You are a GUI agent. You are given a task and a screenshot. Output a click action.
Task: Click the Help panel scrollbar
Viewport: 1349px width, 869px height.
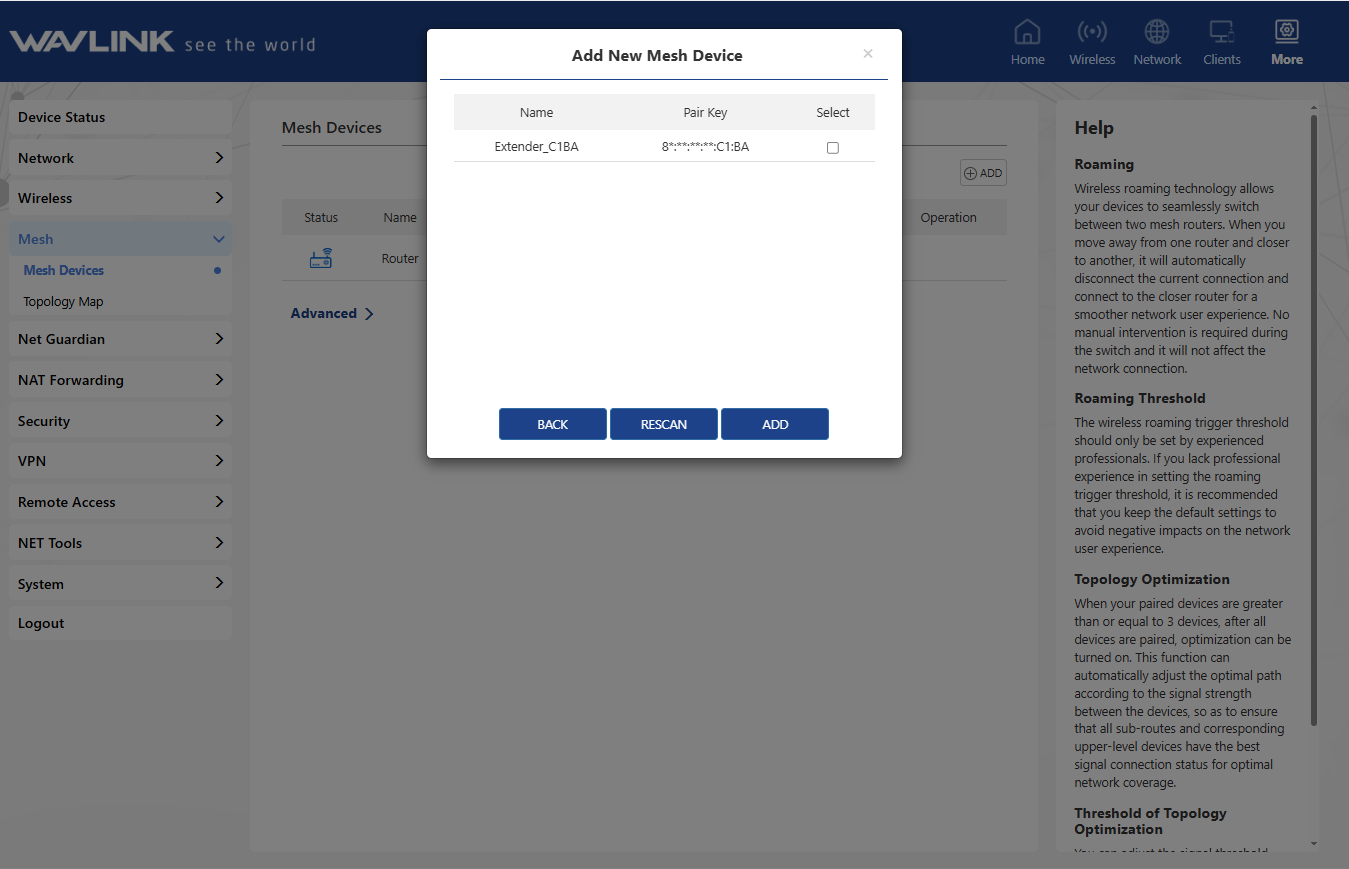click(x=1313, y=420)
